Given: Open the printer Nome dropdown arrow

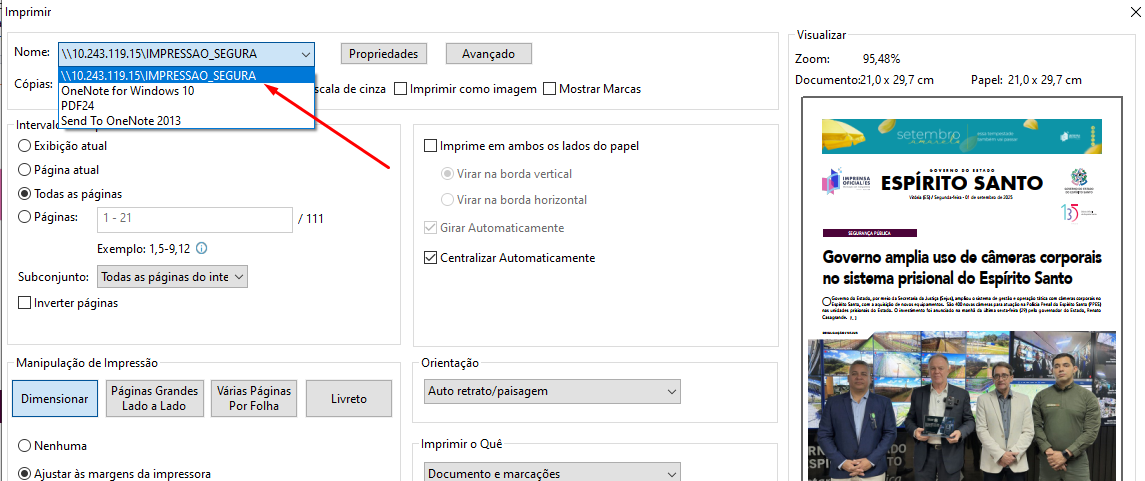Looking at the screenshot, I should tap(305, 54).
